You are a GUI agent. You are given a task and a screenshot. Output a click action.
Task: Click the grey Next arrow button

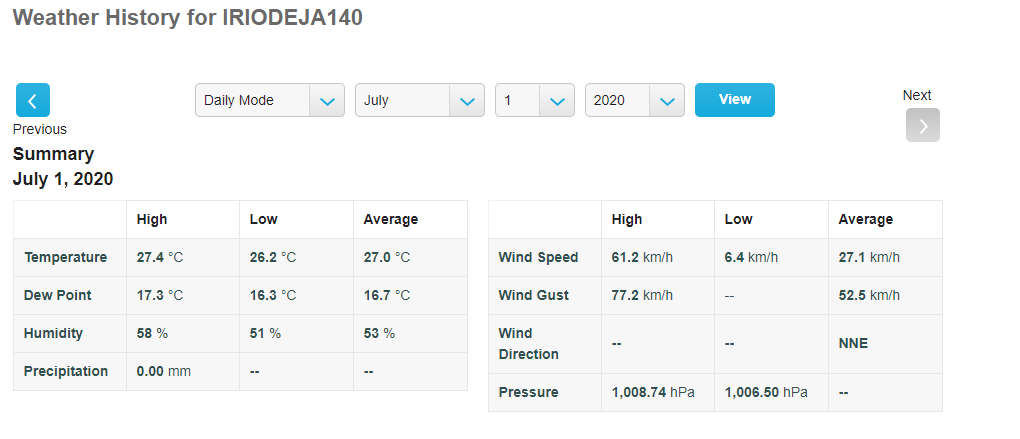point(922,125)
